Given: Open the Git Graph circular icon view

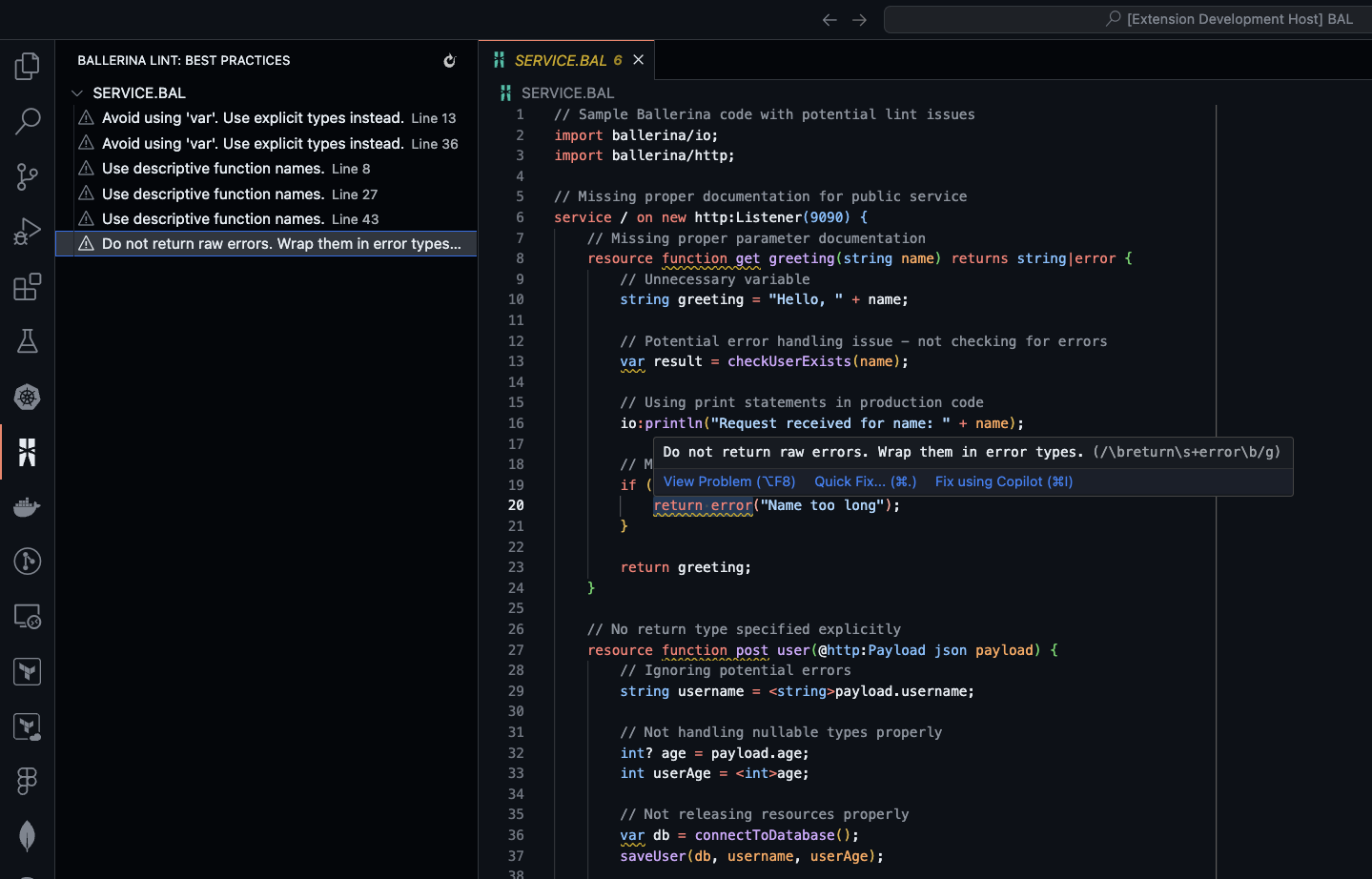Looking at the screenshot, I should coord(28,562).
